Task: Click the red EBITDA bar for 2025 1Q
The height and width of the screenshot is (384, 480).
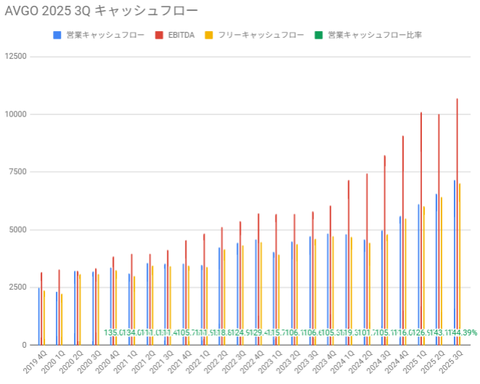Action: tap(421, 229)
